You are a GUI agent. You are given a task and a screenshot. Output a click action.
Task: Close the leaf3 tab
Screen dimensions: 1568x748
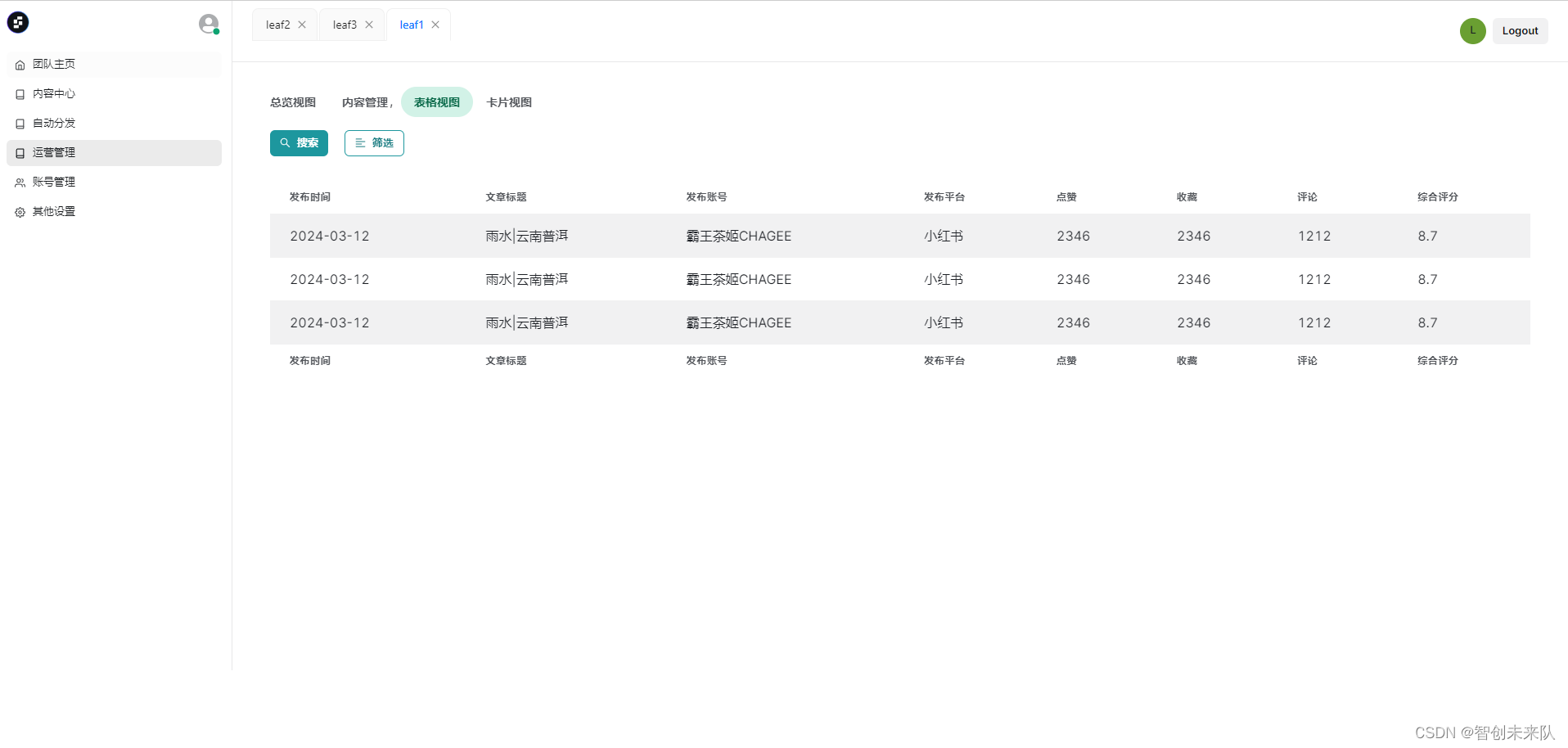(369, 25)
